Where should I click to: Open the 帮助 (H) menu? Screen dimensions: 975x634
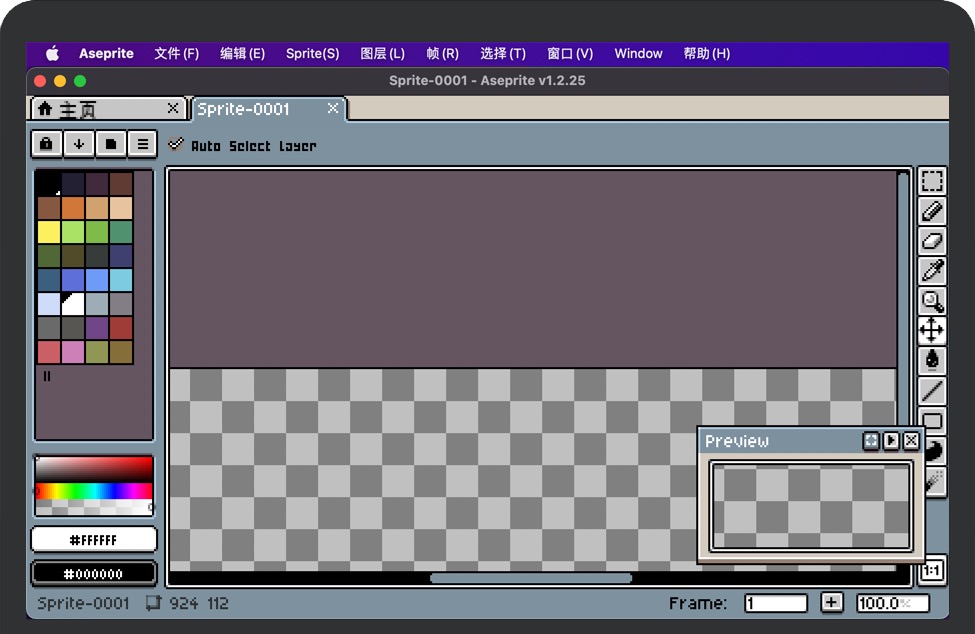707,53
